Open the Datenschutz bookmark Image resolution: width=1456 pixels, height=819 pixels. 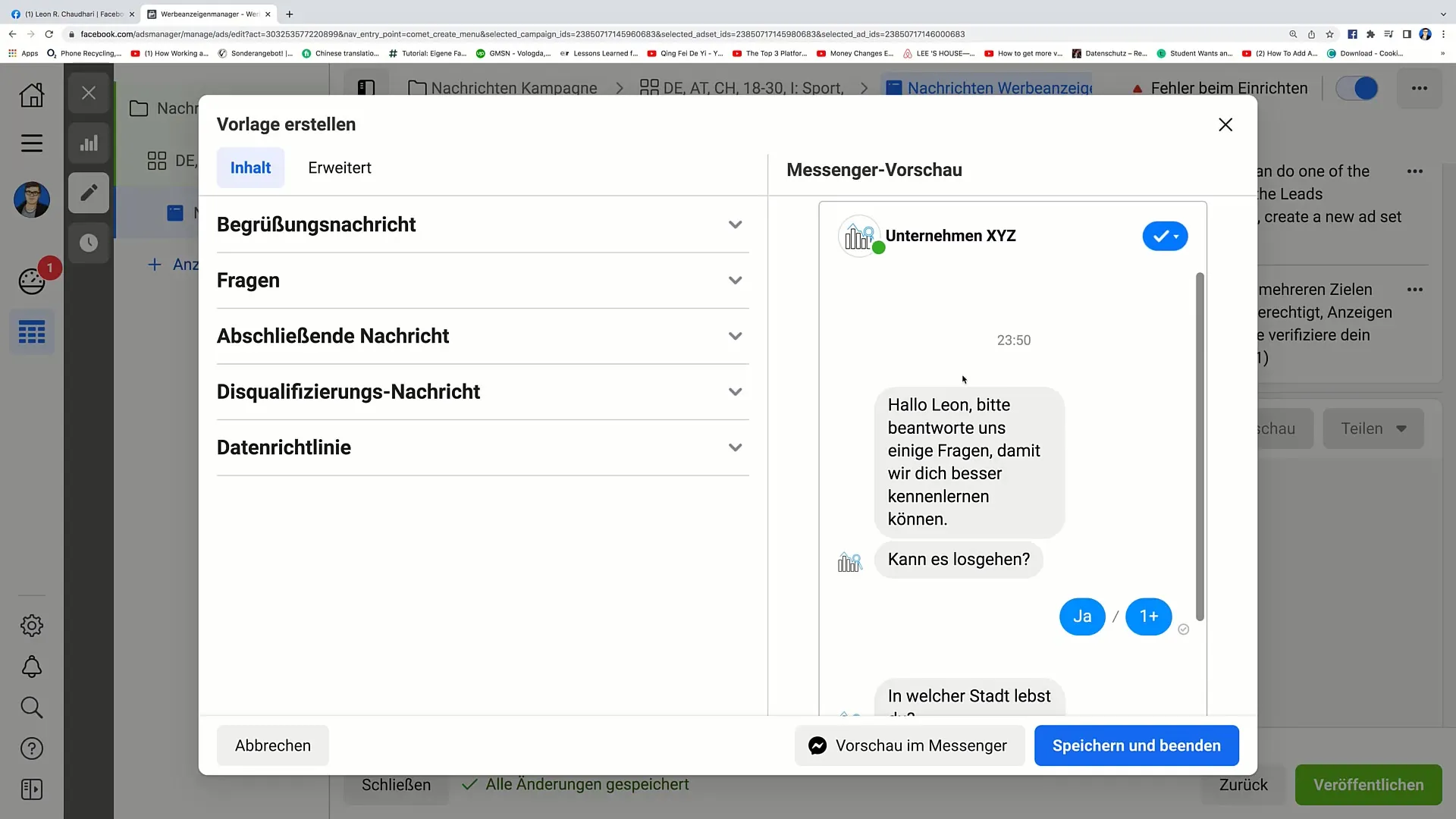[x=1109, y=53]
